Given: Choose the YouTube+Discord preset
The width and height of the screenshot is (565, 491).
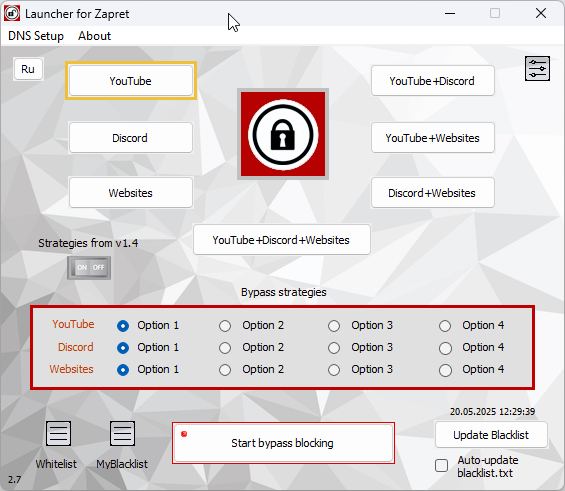Looking at the screenshot, I should click(x=432, y=81).
